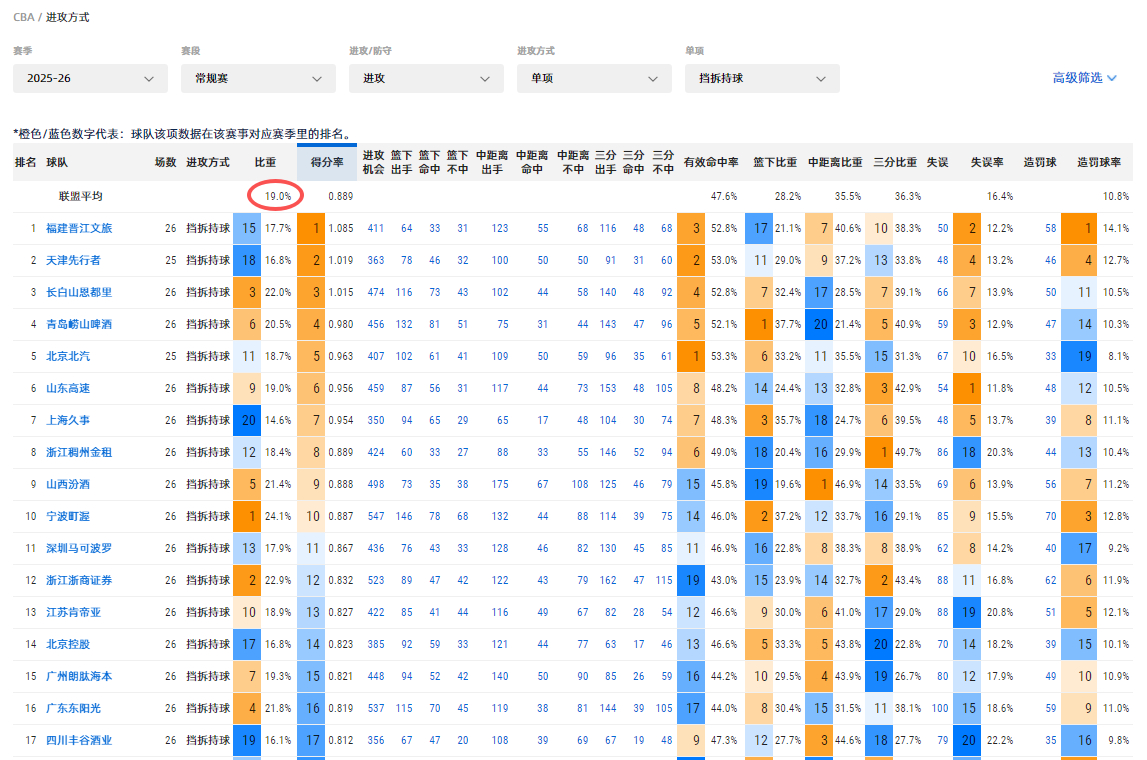
Task: Open team 天津先行者 link
Action: click(x=73, y=260)
